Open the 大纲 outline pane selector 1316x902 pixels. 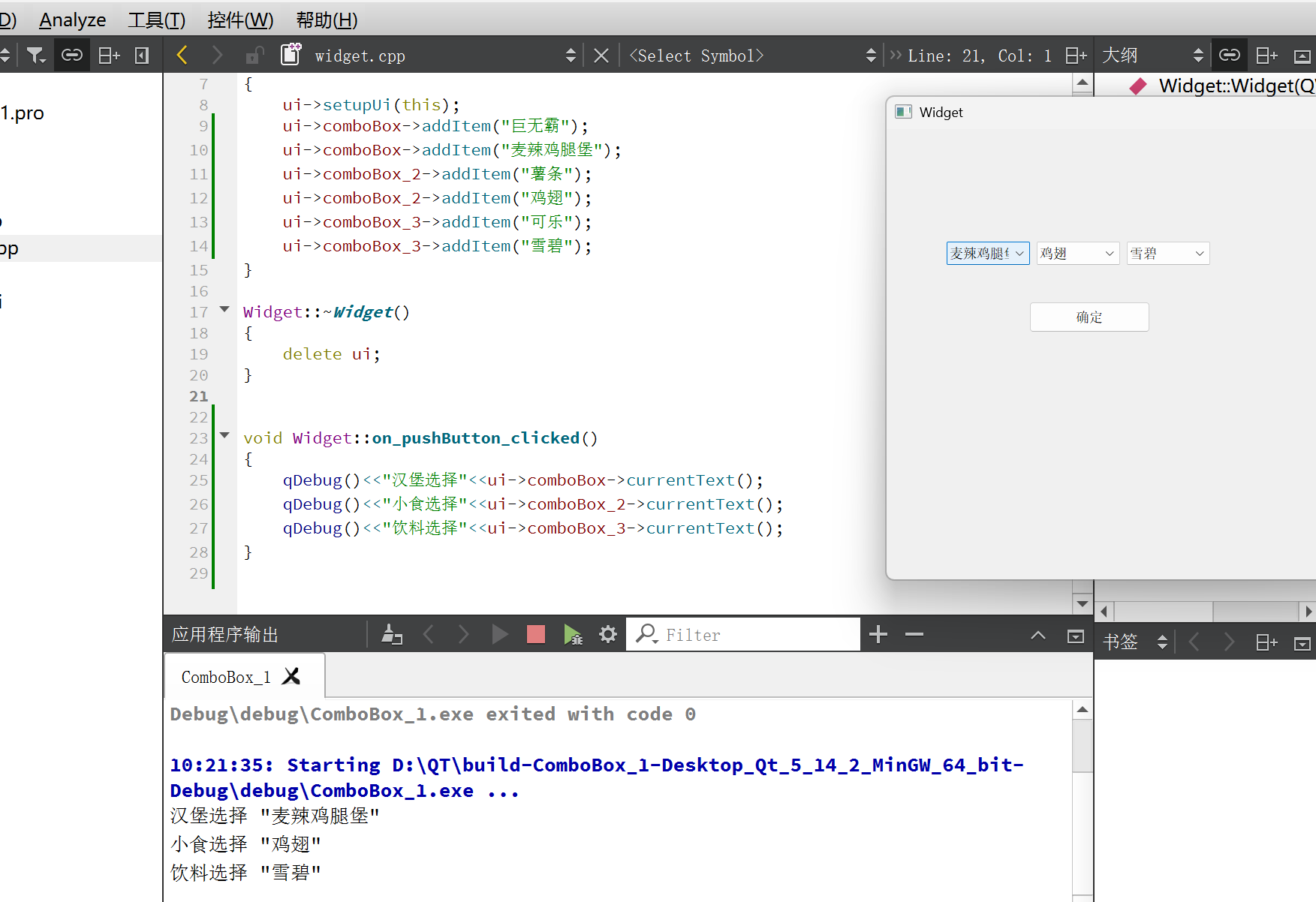pos(1152,56)
